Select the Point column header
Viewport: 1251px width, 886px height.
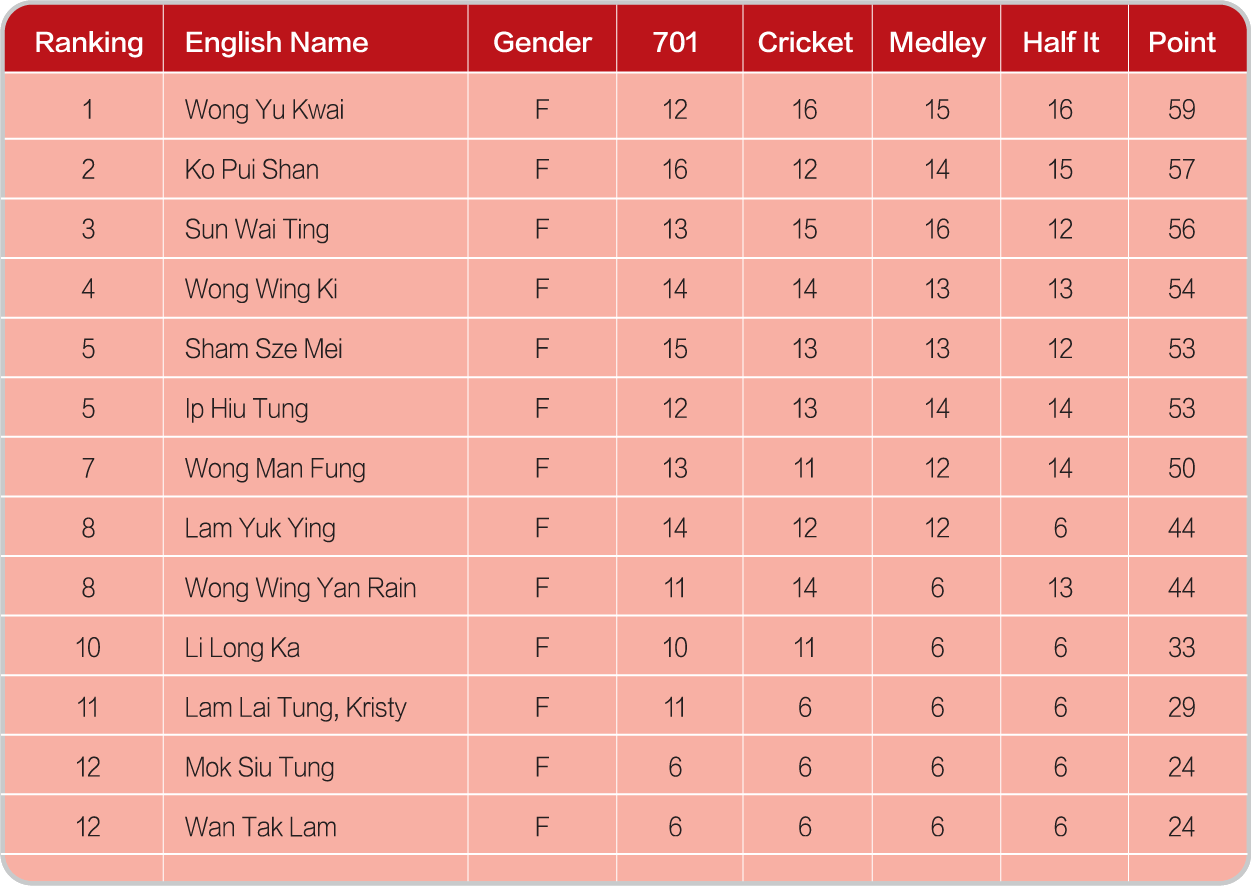tap(1182, 43)
